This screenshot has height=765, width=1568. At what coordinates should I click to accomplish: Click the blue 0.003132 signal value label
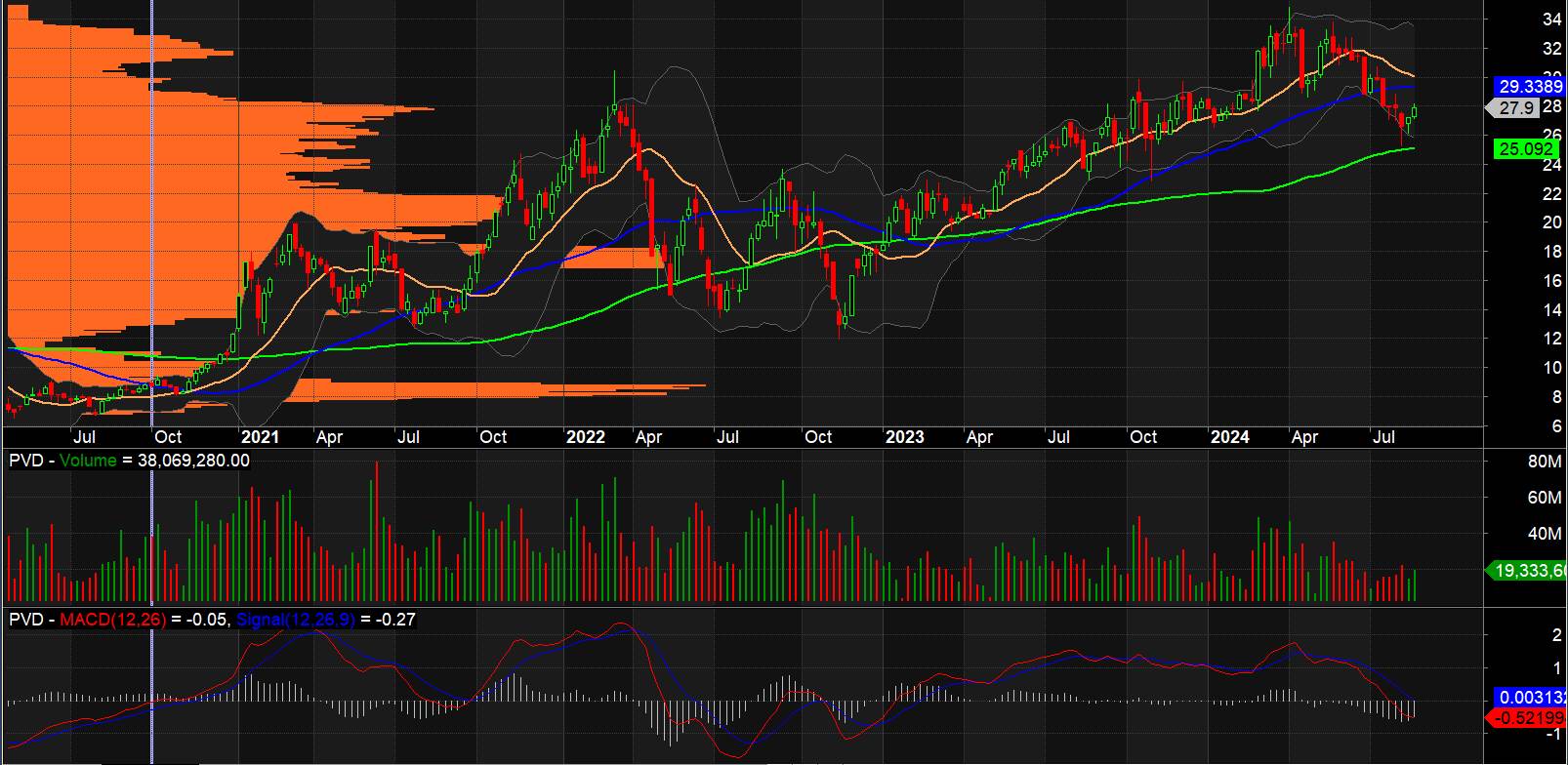coord(1531,699)
